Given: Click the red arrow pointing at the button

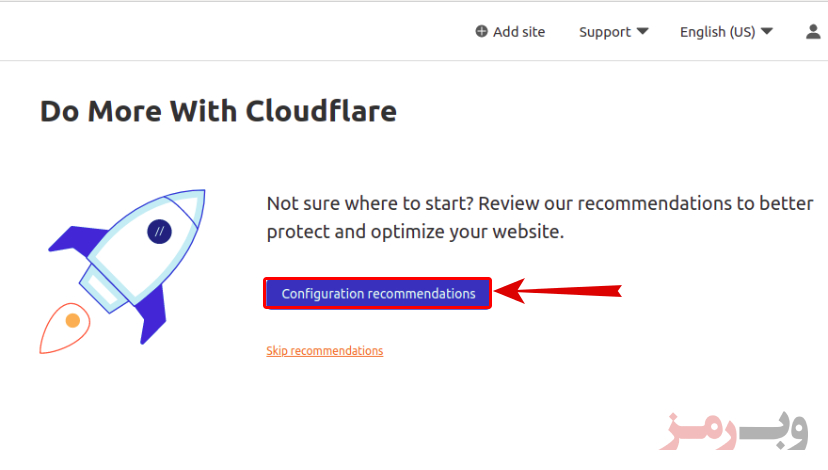Looking at the screenshot, I should click(x=558, y=291).
